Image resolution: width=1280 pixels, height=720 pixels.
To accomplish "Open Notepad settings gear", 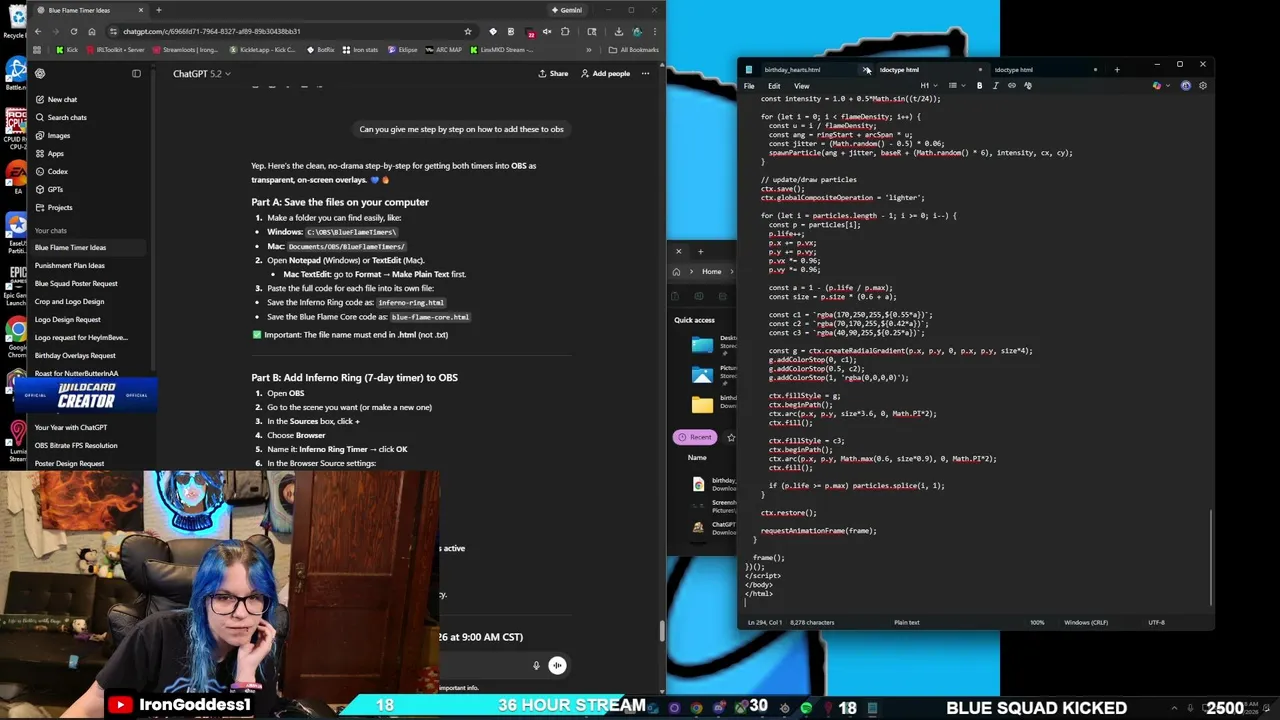I will pos(1202,86).
